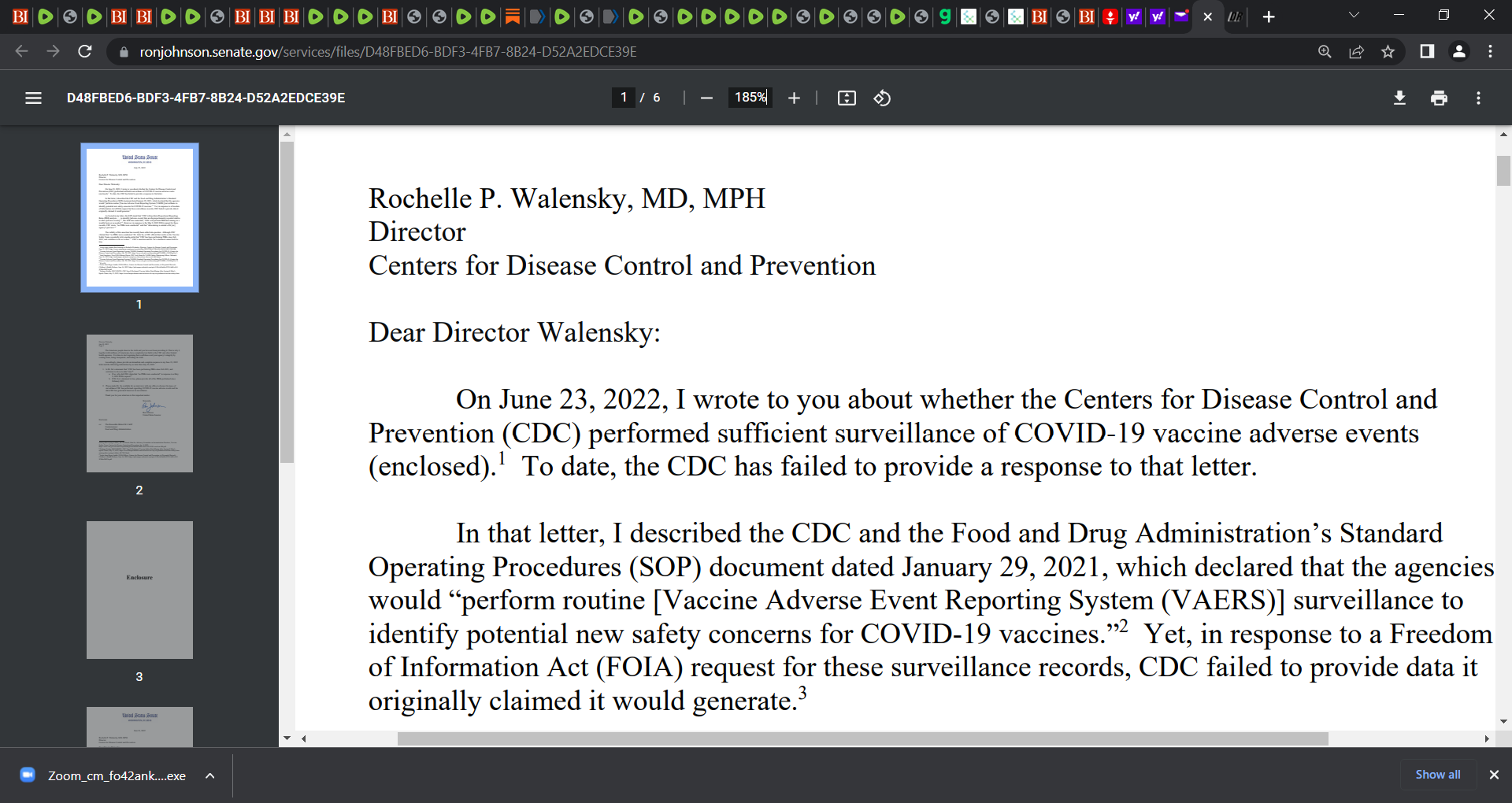Image resolution: width=1512 pixels, height=803 pixels.
Task: Select page 3 Enclosure thumbnail
Action: [139, 590]
